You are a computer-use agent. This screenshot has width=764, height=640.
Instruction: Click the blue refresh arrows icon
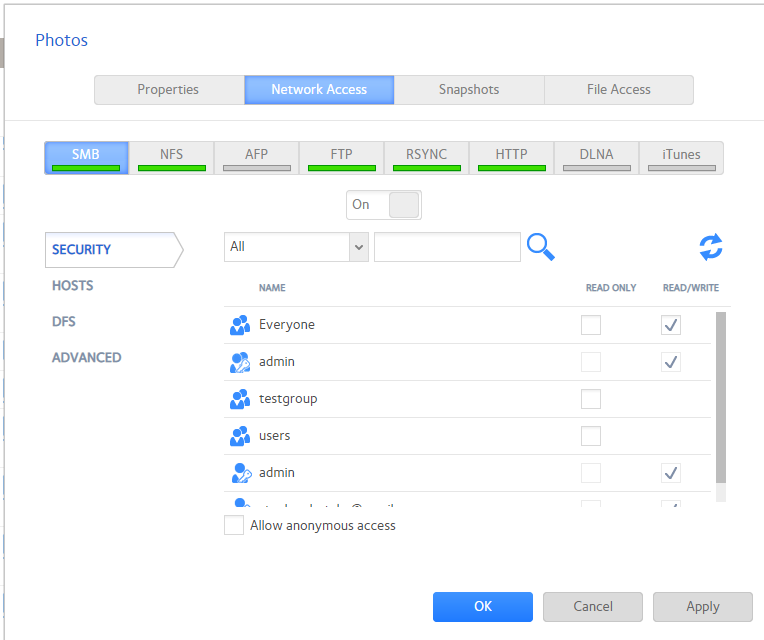(711, 247)
